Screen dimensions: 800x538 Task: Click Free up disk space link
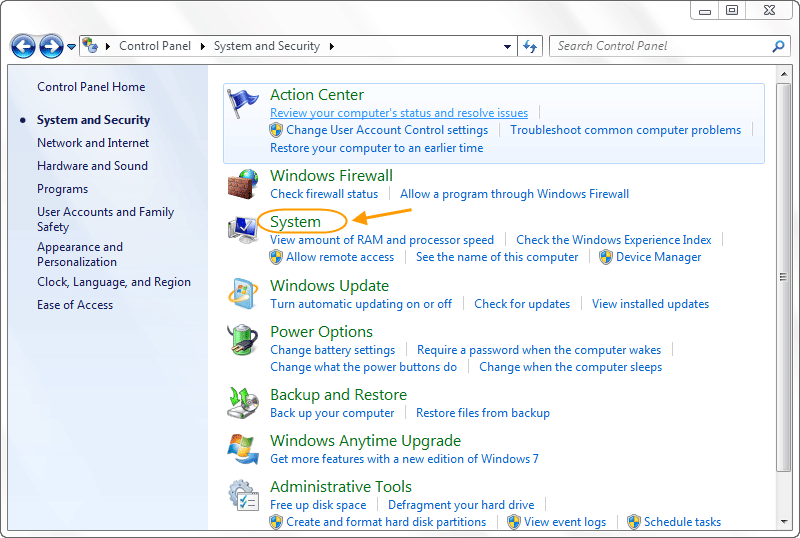(x=318, y=505)
